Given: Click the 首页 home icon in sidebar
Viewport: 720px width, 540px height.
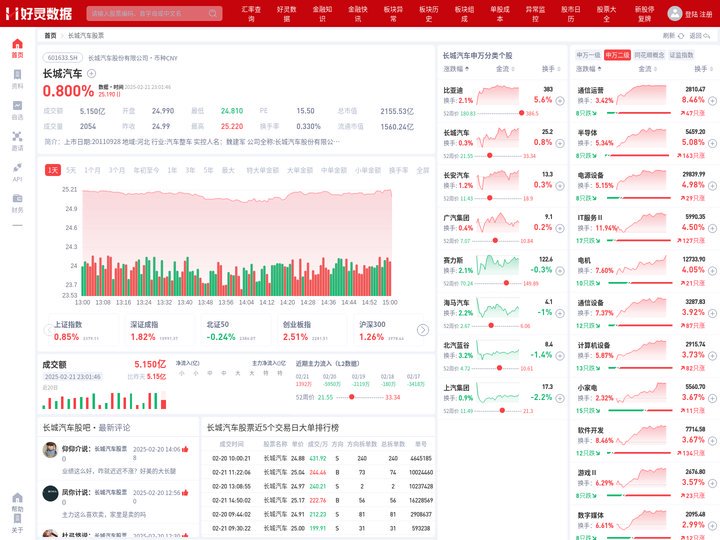Looking at the screenshot, I should pos(17,44).
